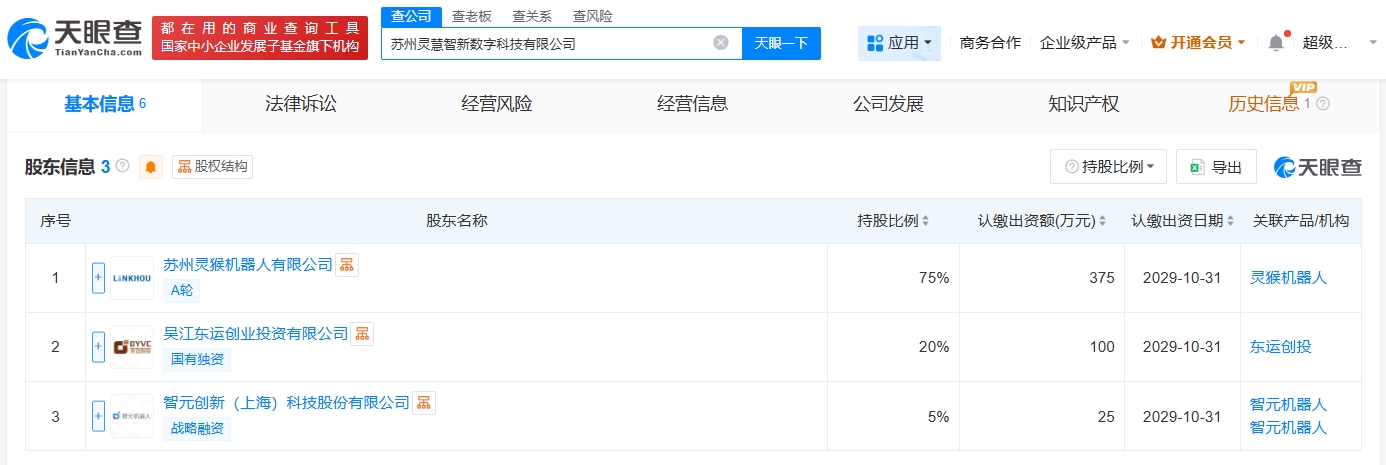Image resolution: width=1386 pixels, height=465 pixels.
Task: Click the 导出 export button
Action: pos(1216,167)
